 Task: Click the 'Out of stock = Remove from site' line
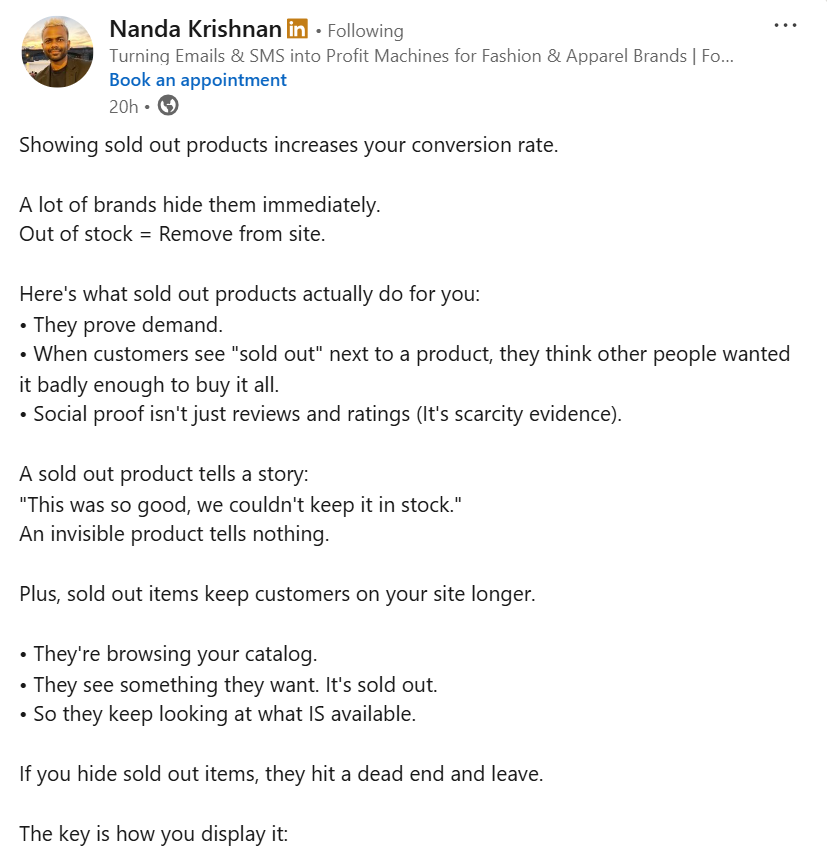coord(172,234)
